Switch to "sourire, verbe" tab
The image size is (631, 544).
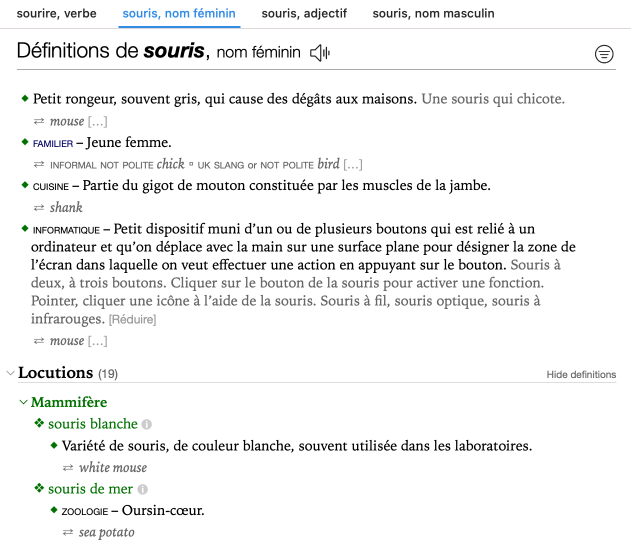pos(57,14)
